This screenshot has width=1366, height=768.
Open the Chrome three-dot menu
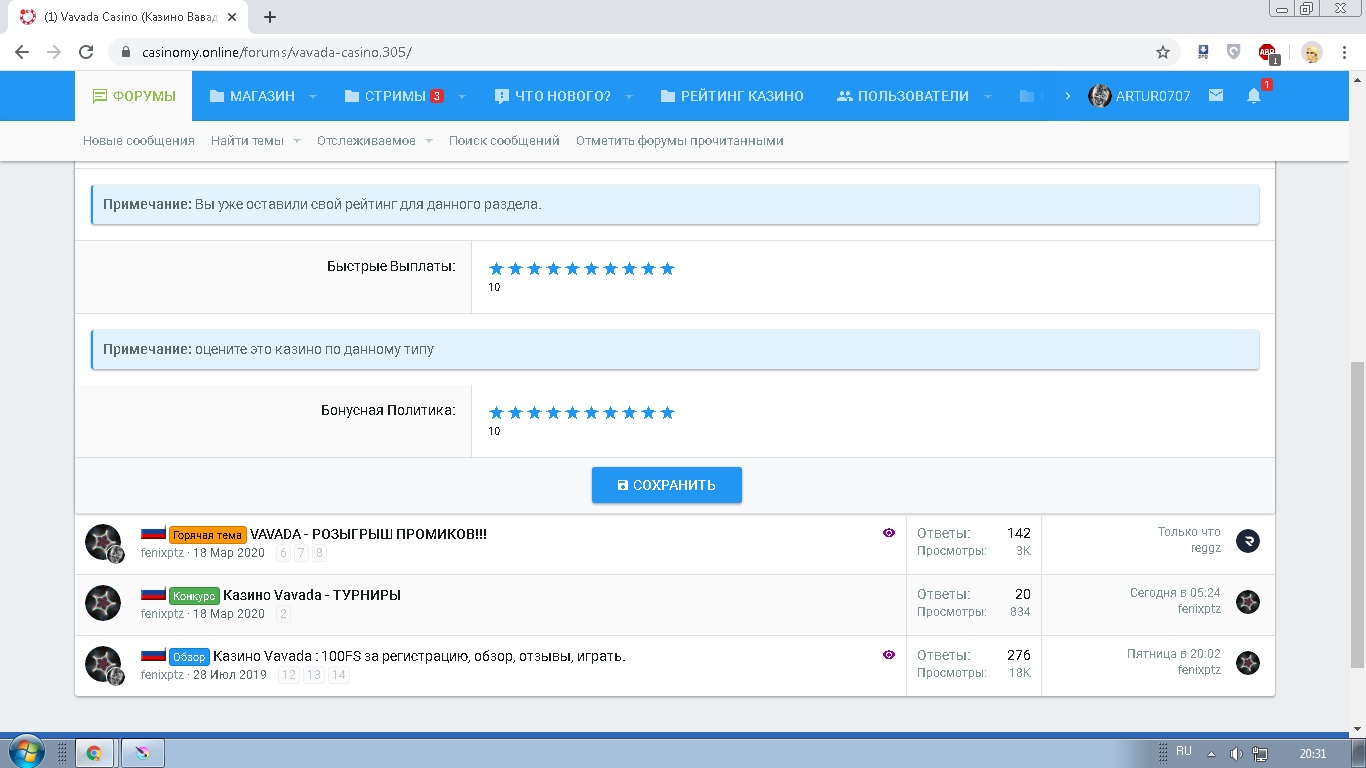1345,52
